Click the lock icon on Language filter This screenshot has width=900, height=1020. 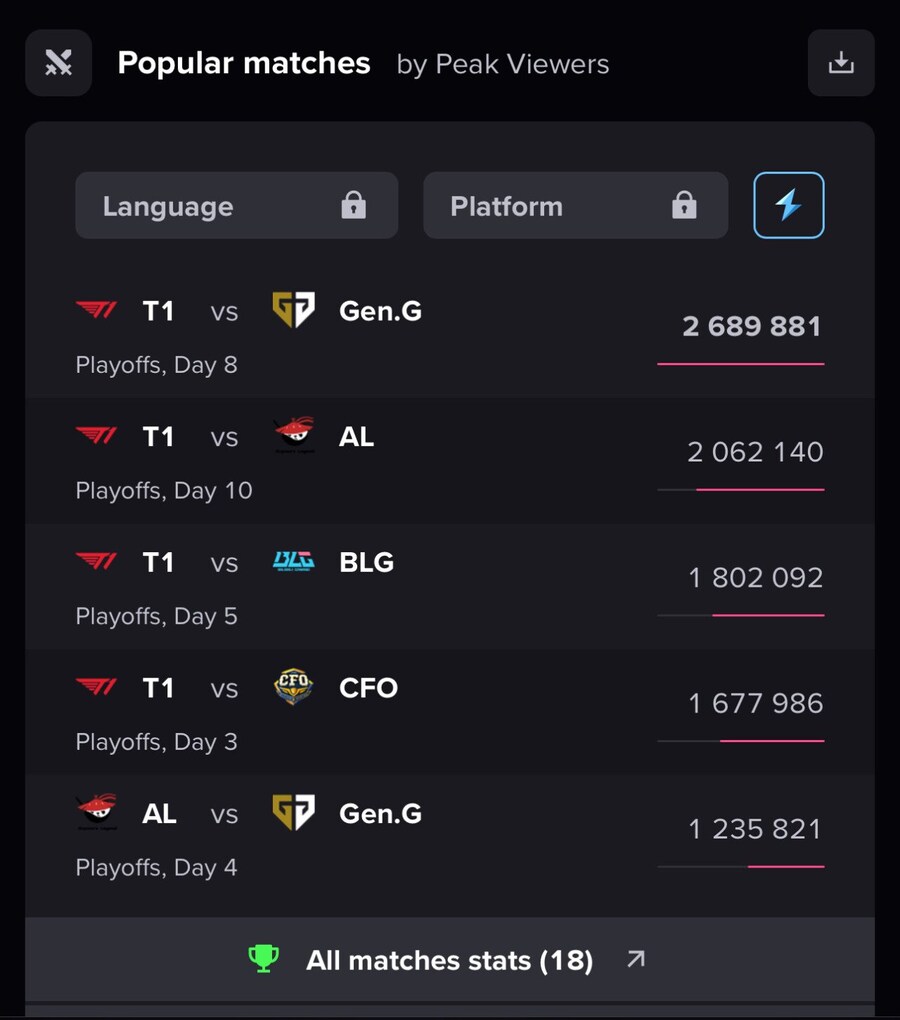354,205
